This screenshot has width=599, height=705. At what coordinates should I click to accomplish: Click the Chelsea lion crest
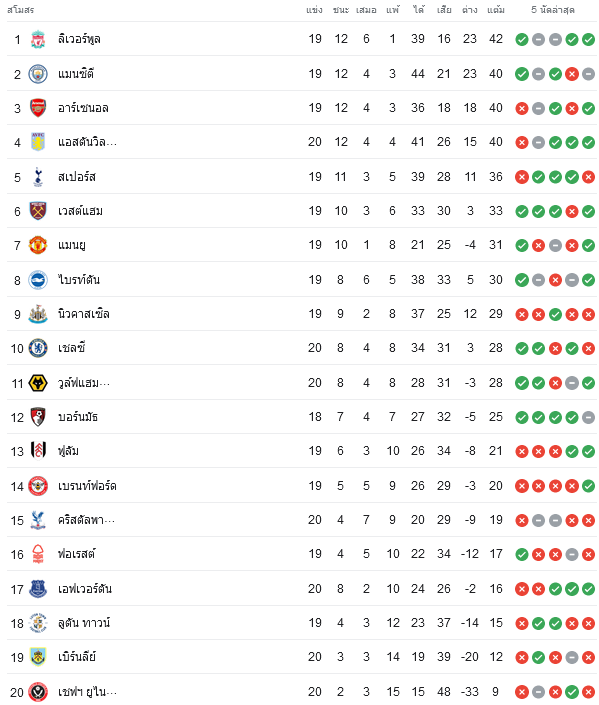38,348
